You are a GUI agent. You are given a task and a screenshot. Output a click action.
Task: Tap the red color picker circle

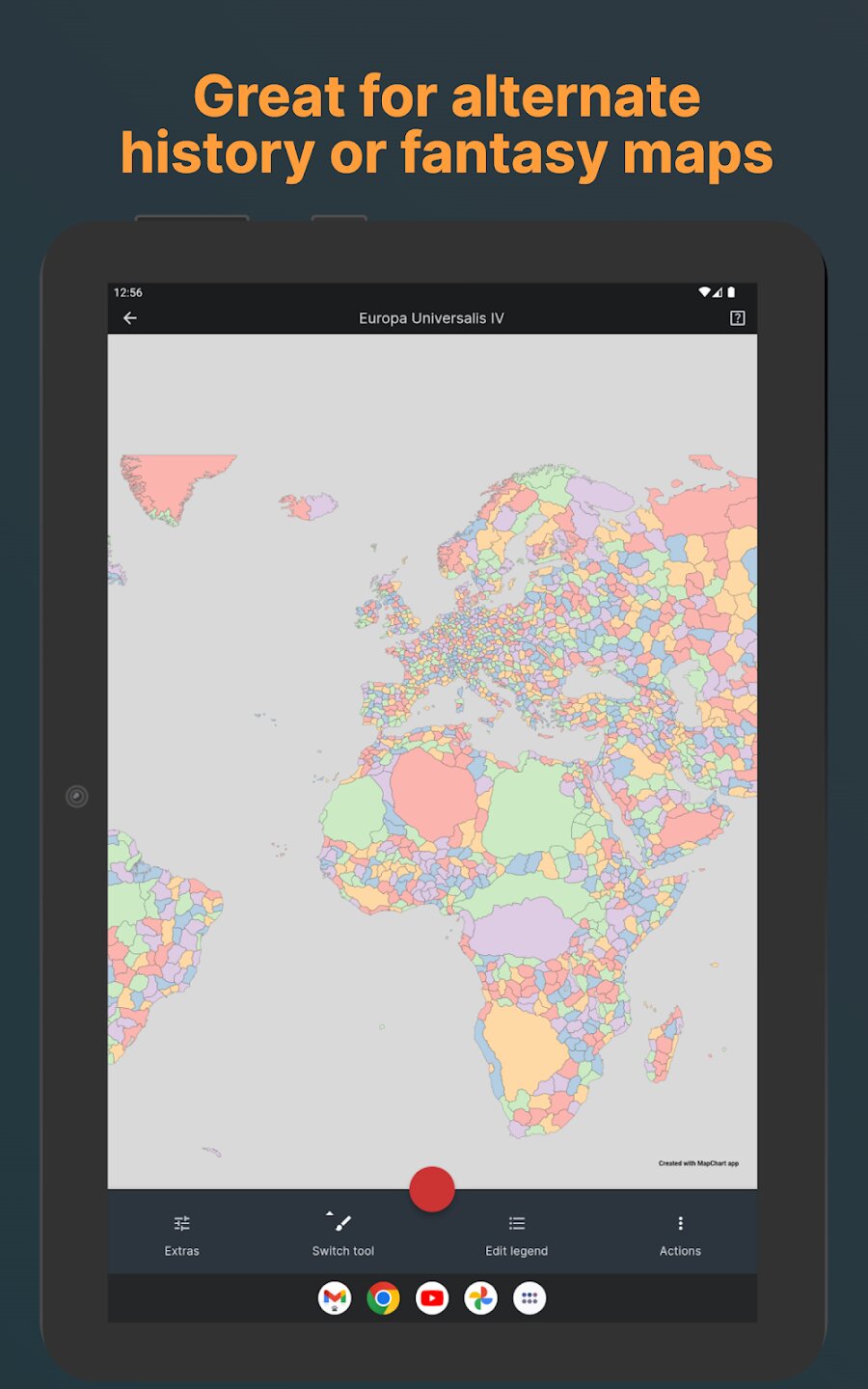[x=432, y=1189]
